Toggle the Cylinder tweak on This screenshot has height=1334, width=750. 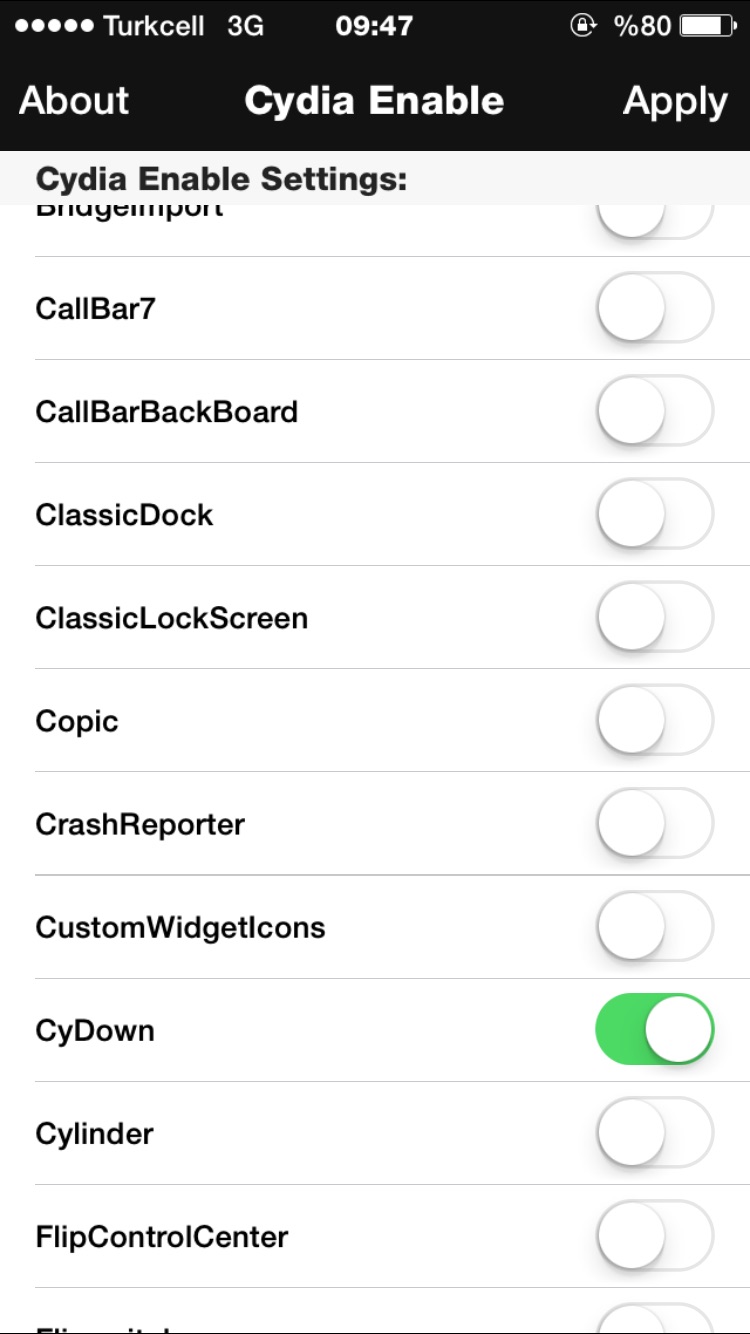click(655, 1132)
